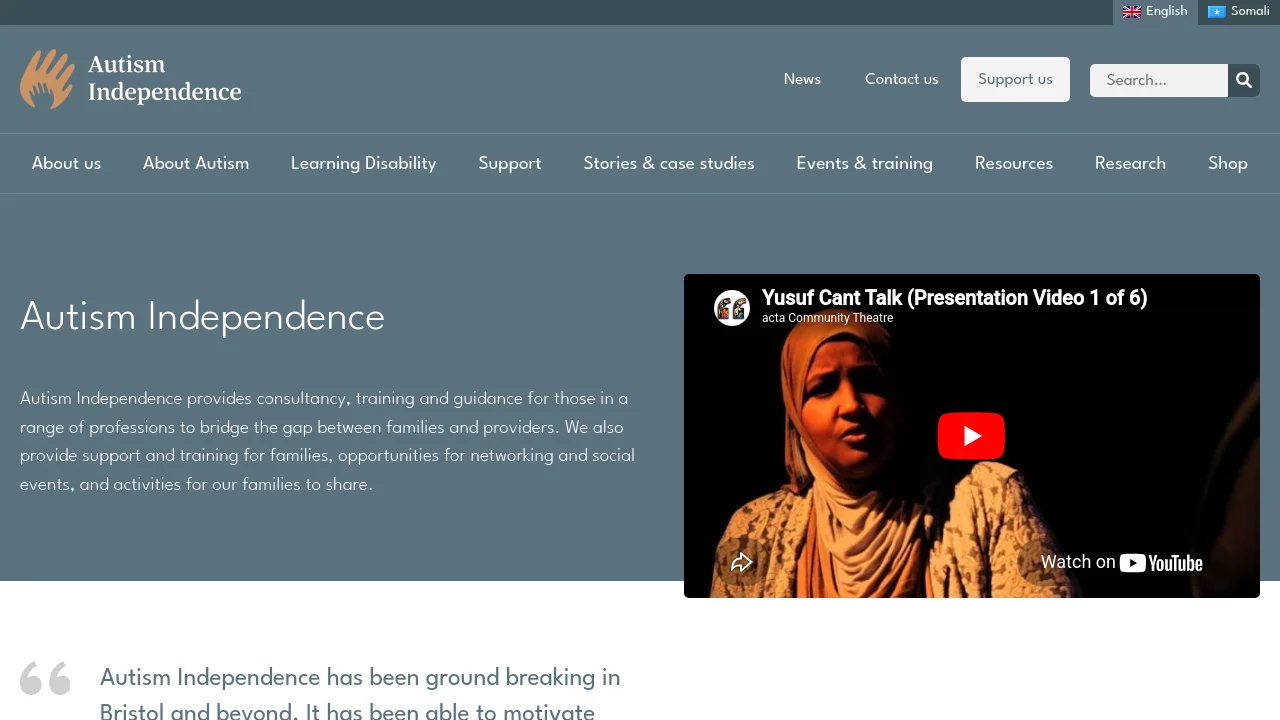1280x720 pixels.
Task: Open Events & training section
Action: pyautogui.click(x=865, y=163)
